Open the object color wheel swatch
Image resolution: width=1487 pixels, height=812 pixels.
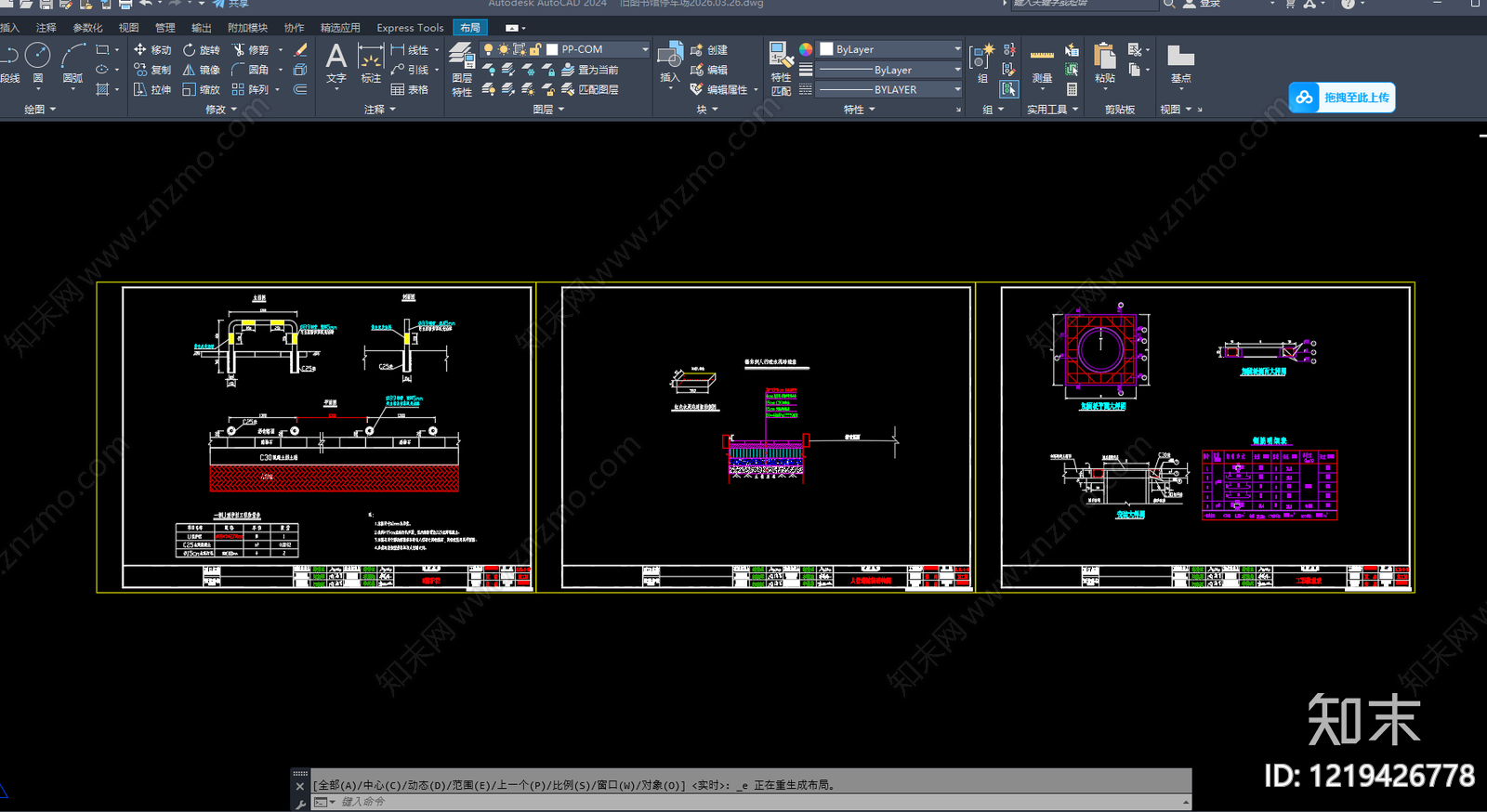(x=806, y=49)
